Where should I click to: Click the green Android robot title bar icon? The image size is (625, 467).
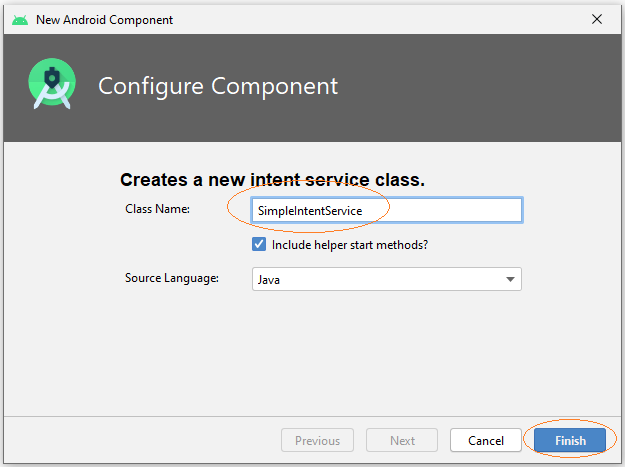20,20
